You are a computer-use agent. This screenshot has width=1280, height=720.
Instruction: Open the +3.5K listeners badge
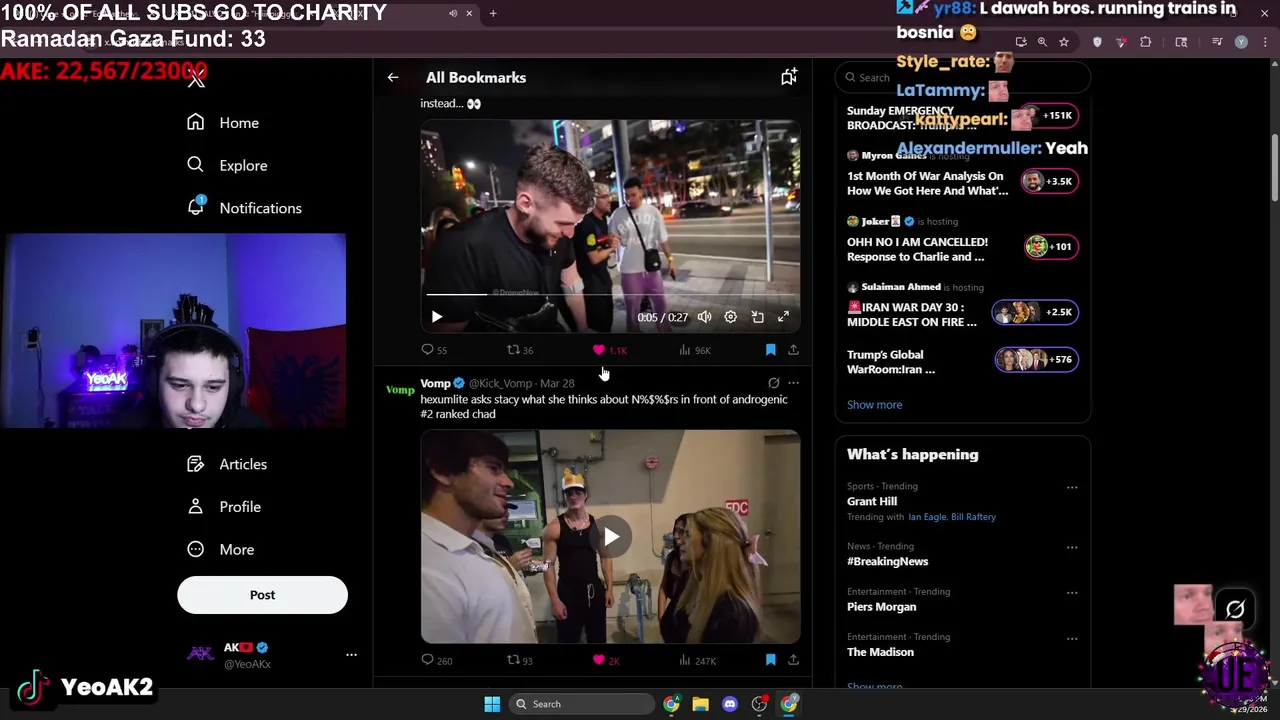pos(1049,181)
